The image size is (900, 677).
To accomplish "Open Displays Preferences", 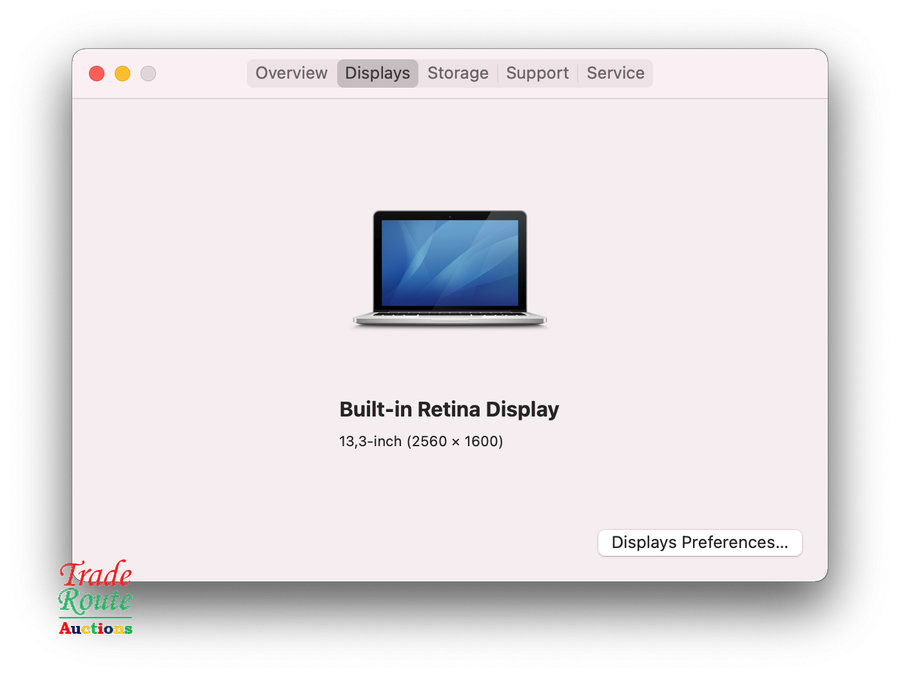I will [699, 542].
